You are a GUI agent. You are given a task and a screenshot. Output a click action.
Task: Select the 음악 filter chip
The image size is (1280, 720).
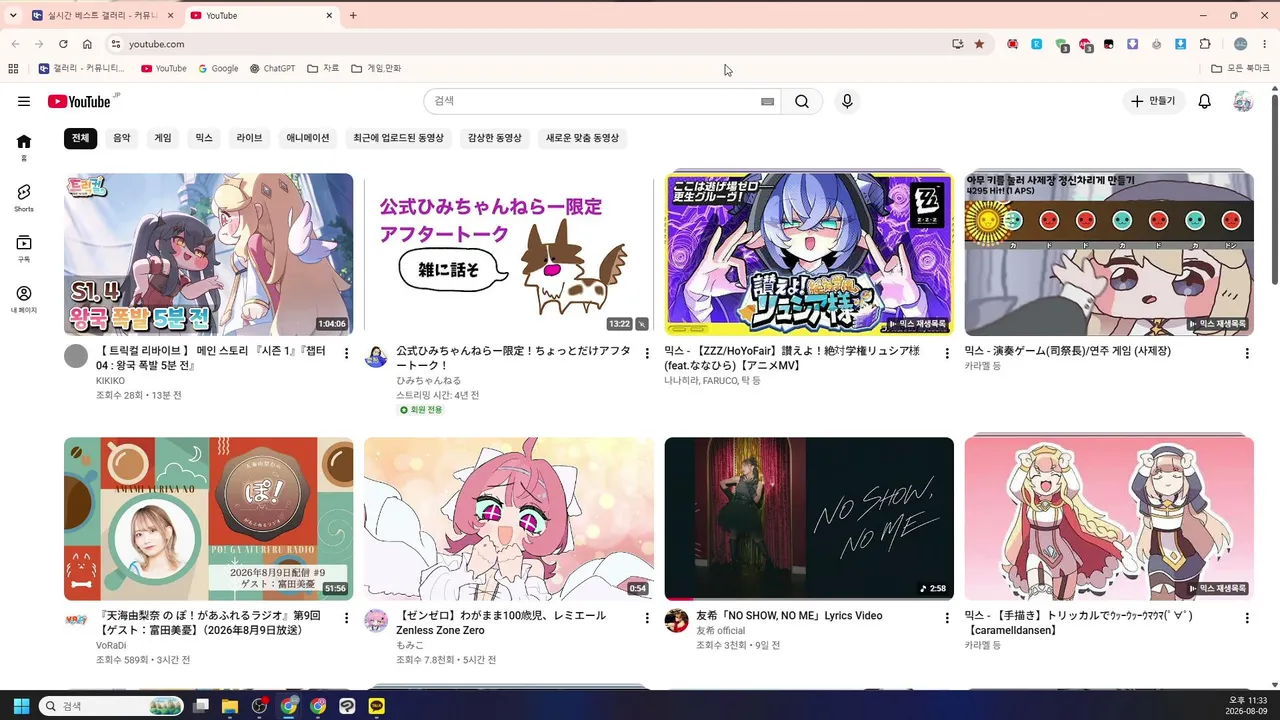tap(122, 138)
